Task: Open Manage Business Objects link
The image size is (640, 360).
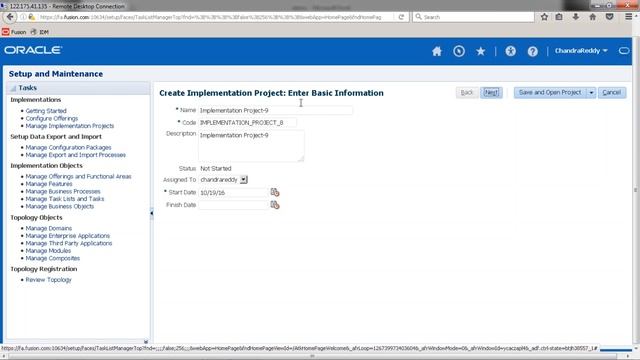Action: click(60, 207)
